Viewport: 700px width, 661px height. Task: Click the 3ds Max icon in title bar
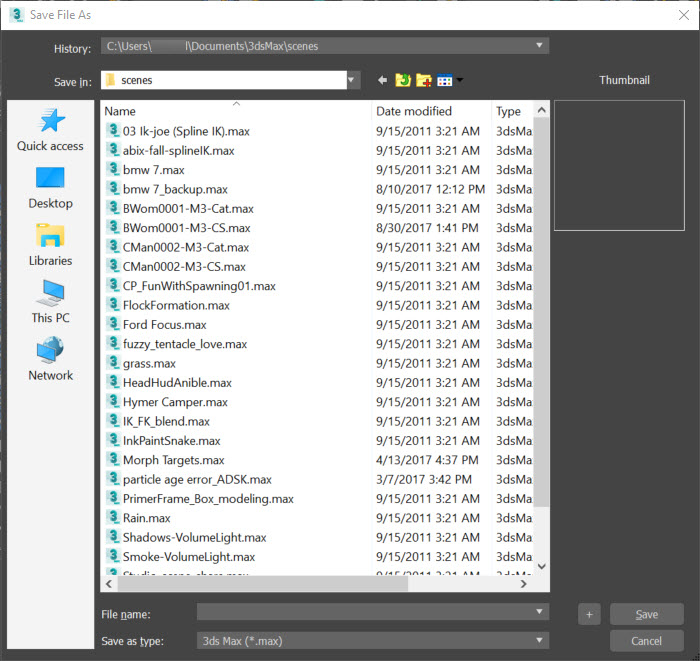point(17,15)
